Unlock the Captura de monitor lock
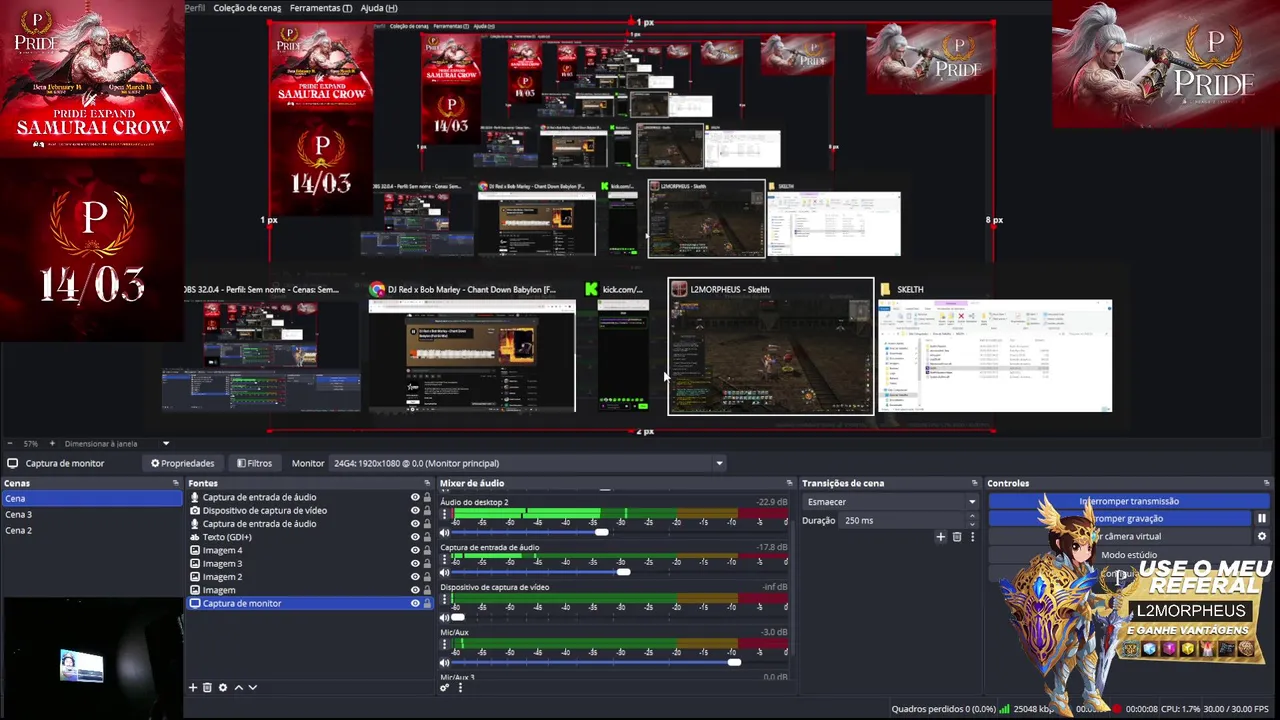The height and width of the screenshot is (720, 1280). 427,603
